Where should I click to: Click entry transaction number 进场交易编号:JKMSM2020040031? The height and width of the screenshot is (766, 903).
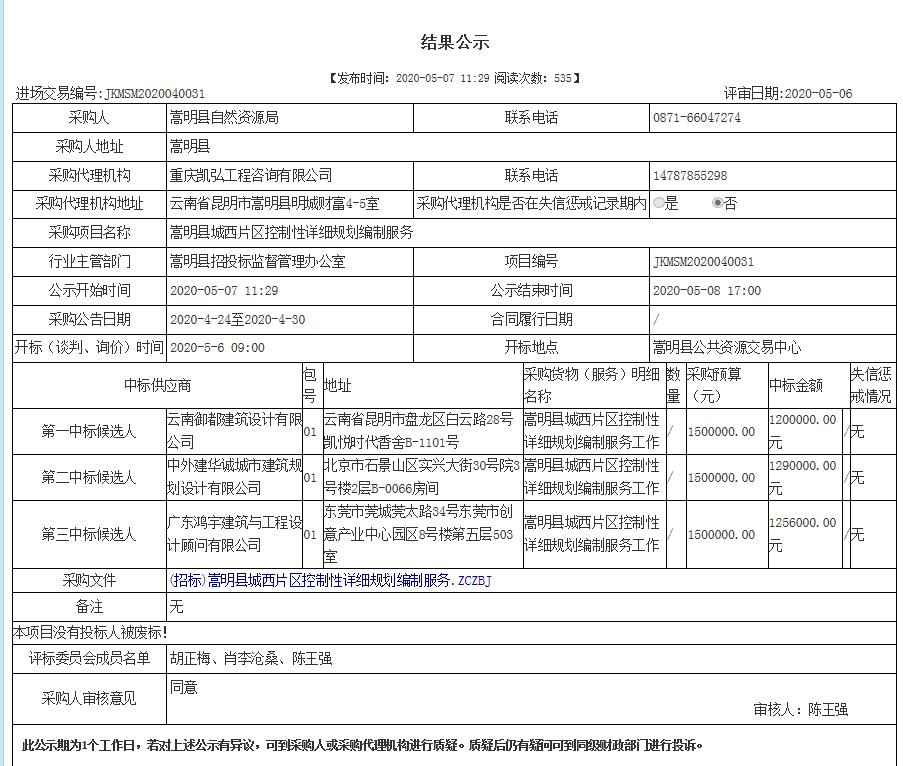(110, 93)
